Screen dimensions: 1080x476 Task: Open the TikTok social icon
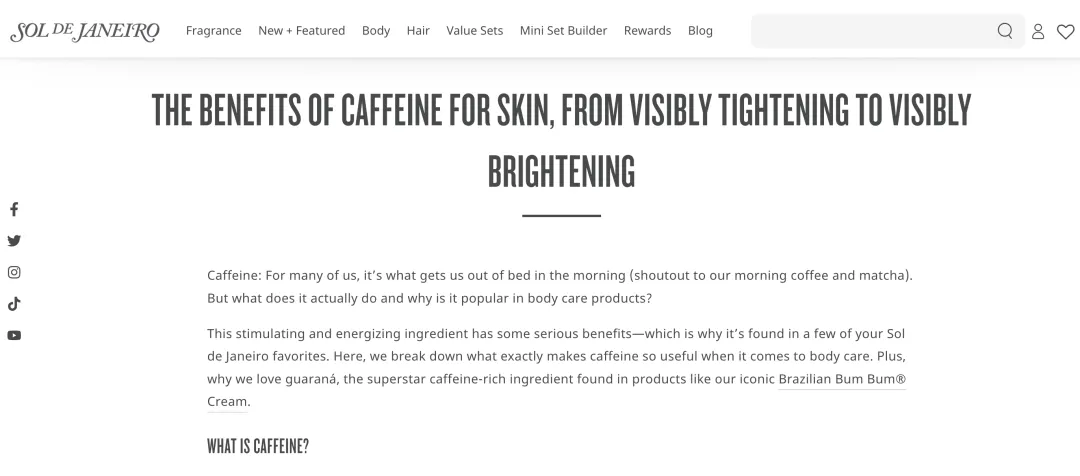coord(14,304)
